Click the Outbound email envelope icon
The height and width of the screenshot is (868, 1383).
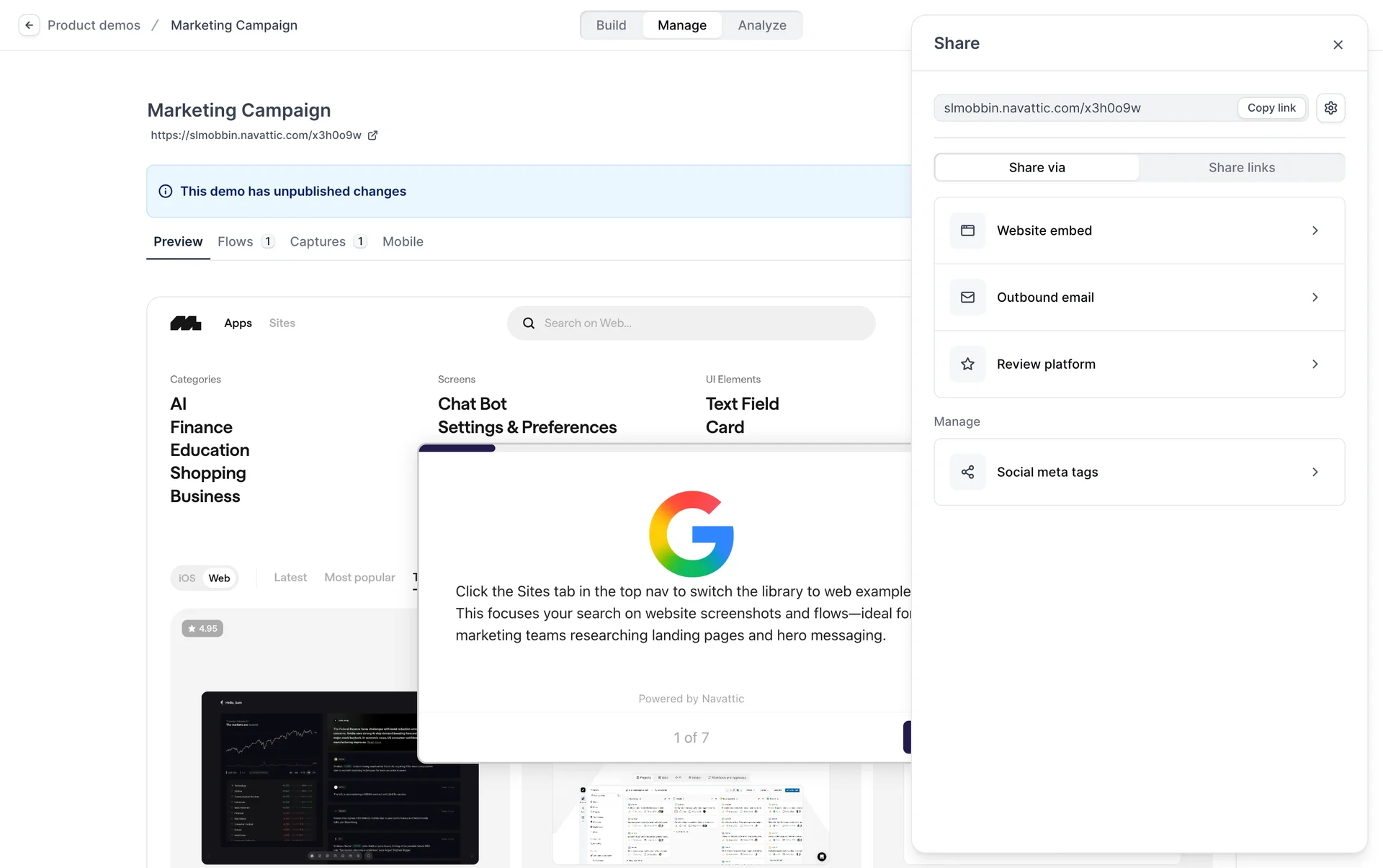tap(967, 297)
